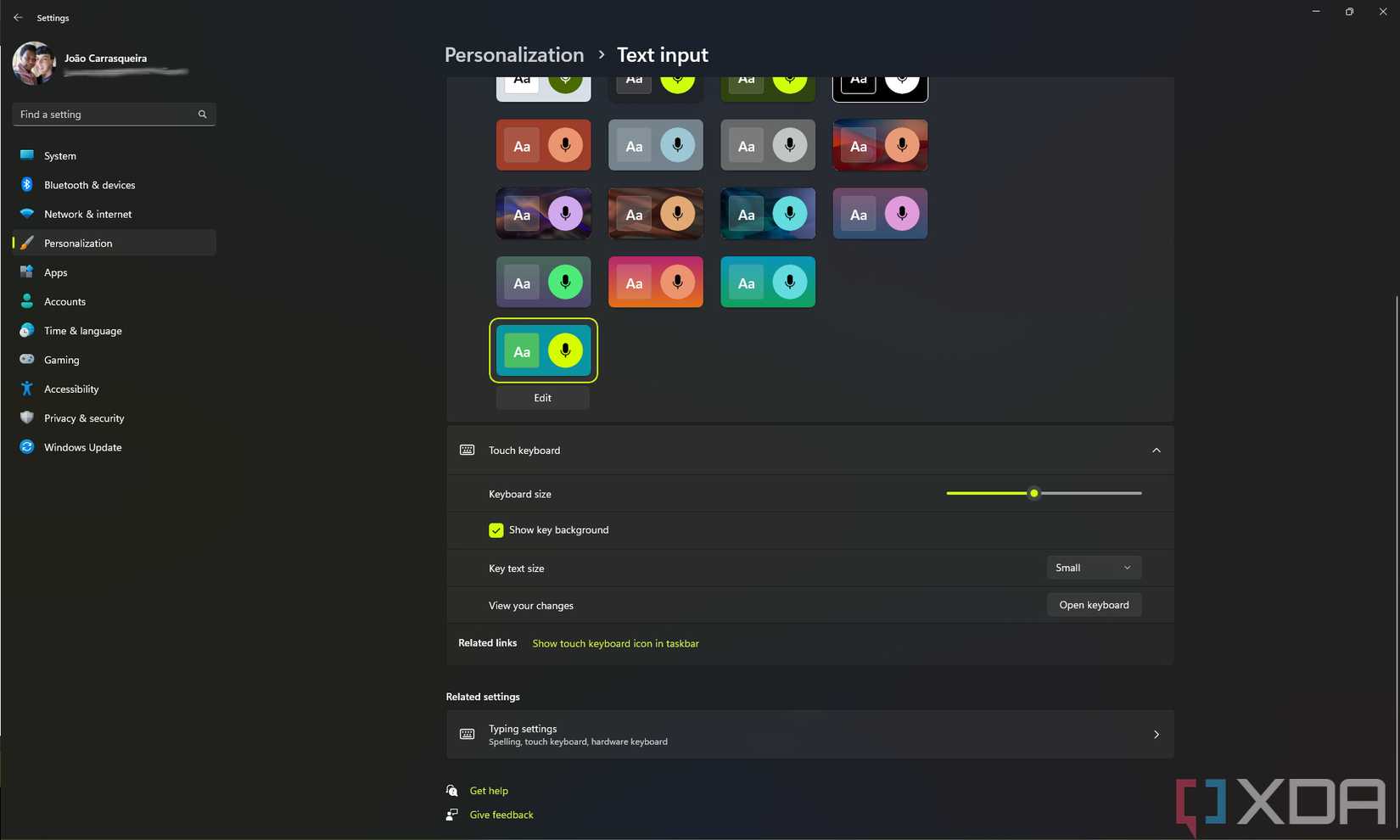Screen dimensions: 1400x840
Task: Select the gray theme with green mic
Action: 543,282
